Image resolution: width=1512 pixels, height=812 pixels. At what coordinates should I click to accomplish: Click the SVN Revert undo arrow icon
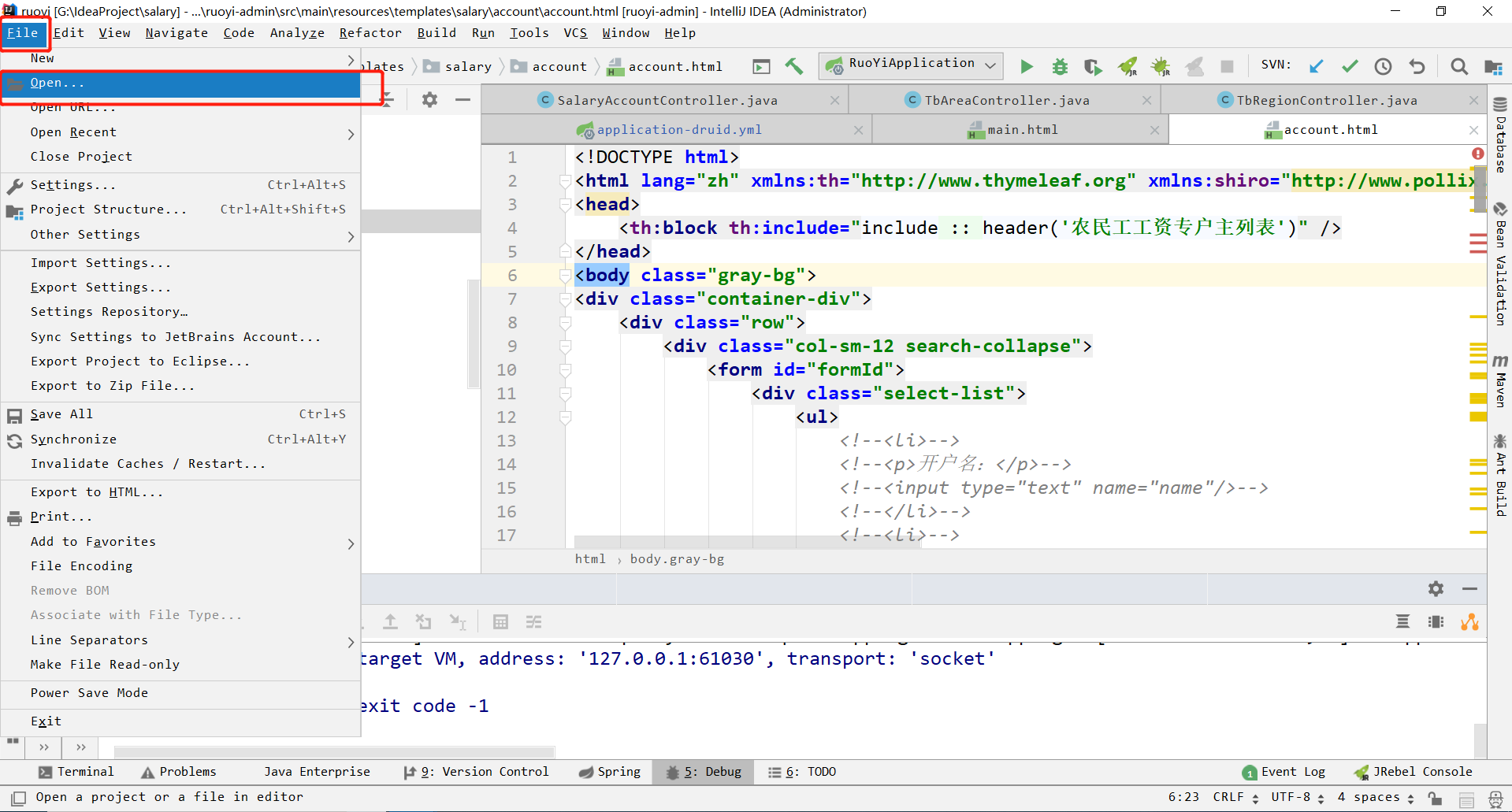(x=1417, y=67)
